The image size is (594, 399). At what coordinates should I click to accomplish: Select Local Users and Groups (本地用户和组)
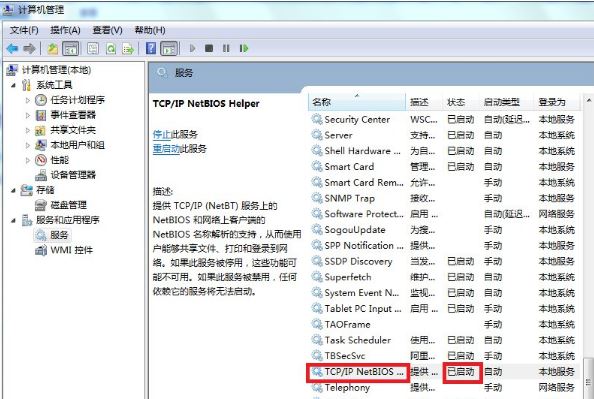(77, 145)
